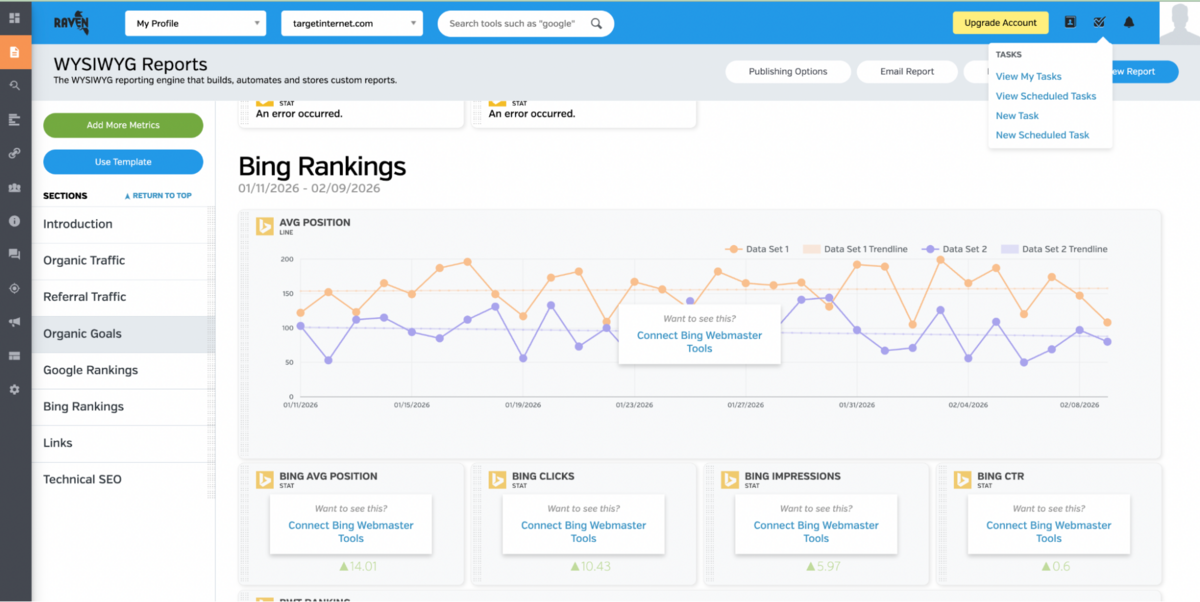Image resolution: width=1200 pixels, height=602 pixels.
Task: Toggle Data Set 2 legend item
Action: tap(954, 249)
